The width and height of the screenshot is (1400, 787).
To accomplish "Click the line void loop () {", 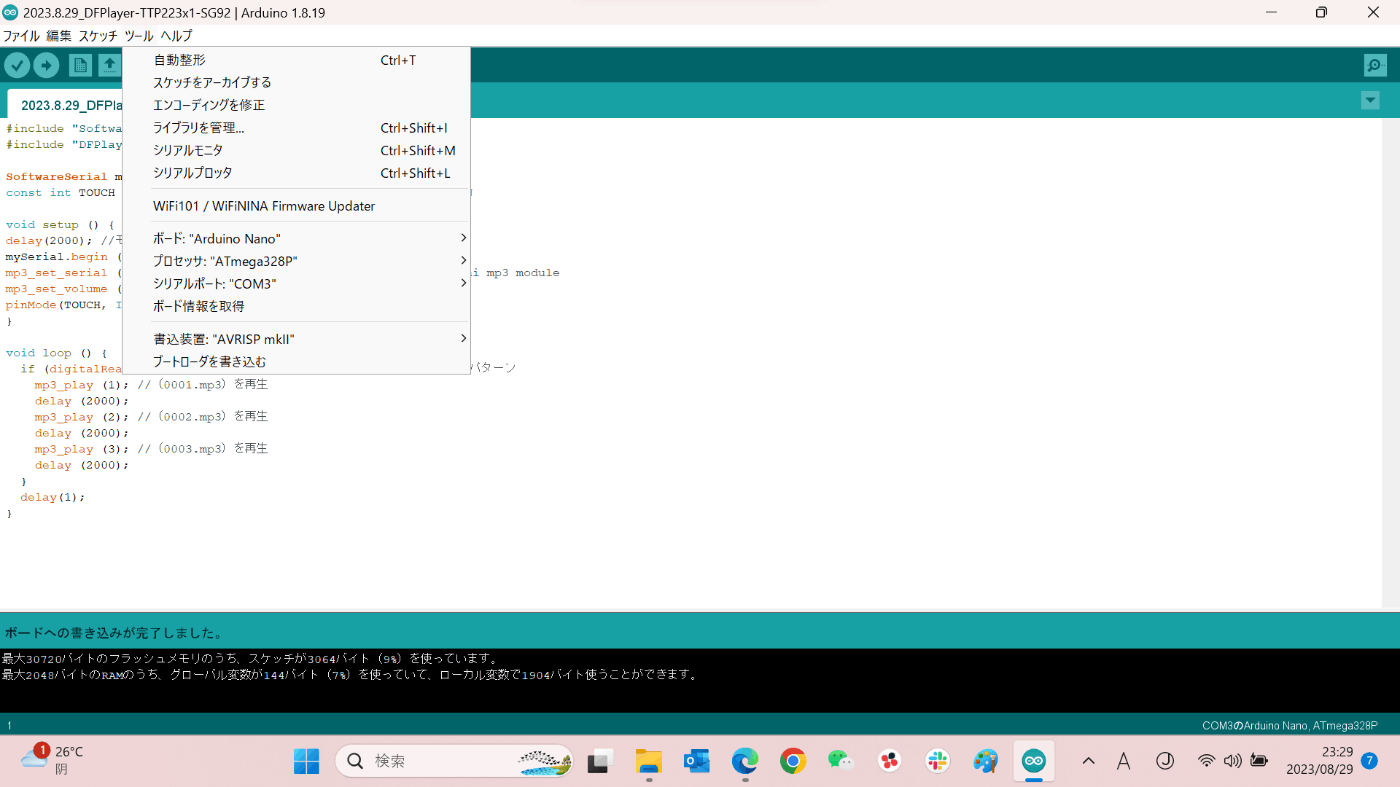I will (x=56, y=353).
